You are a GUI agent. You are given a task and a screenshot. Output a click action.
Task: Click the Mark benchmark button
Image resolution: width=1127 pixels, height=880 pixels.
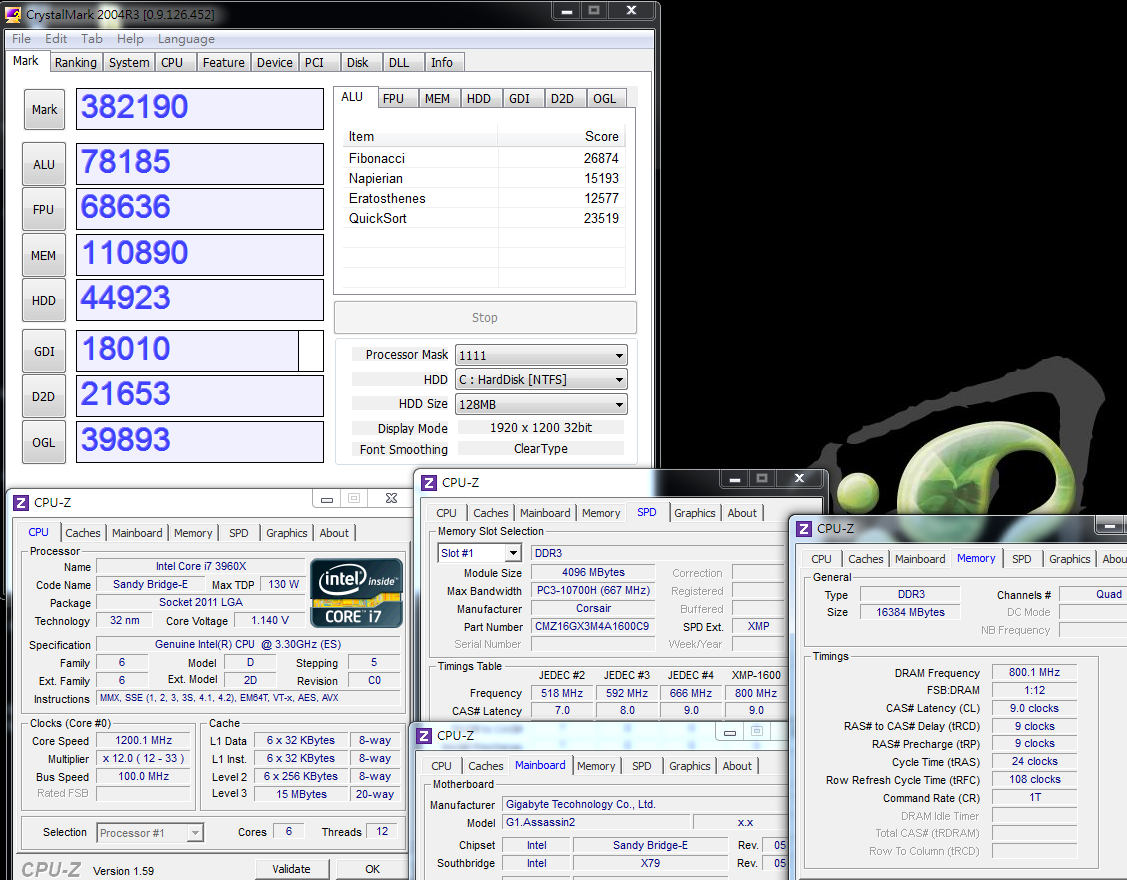tap(45, 109)
